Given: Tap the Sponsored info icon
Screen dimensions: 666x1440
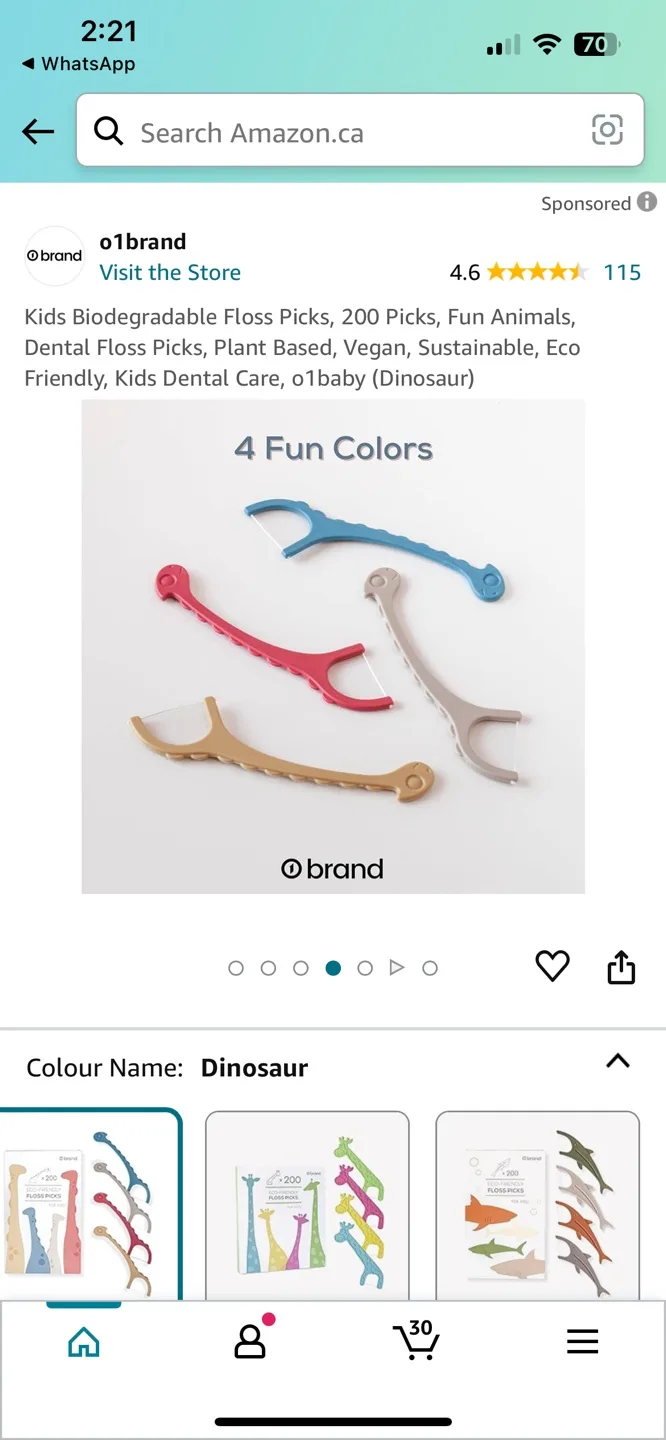Looking at the screenshot, I should [645, 203].
